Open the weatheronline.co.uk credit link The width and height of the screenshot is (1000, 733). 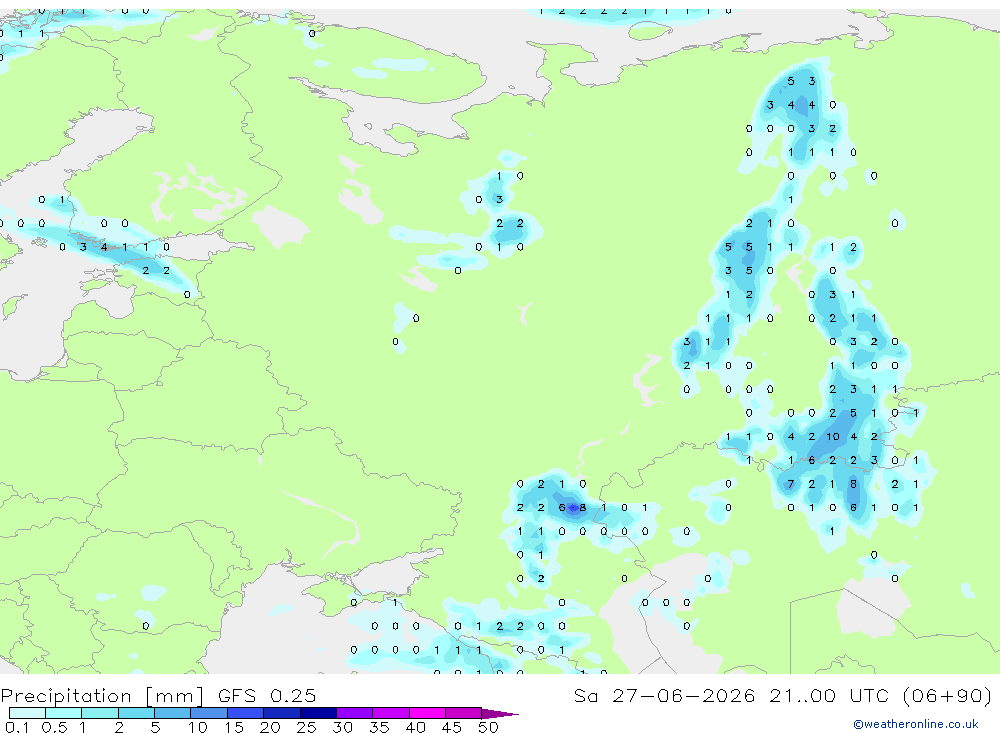click(x=916, y=724)
